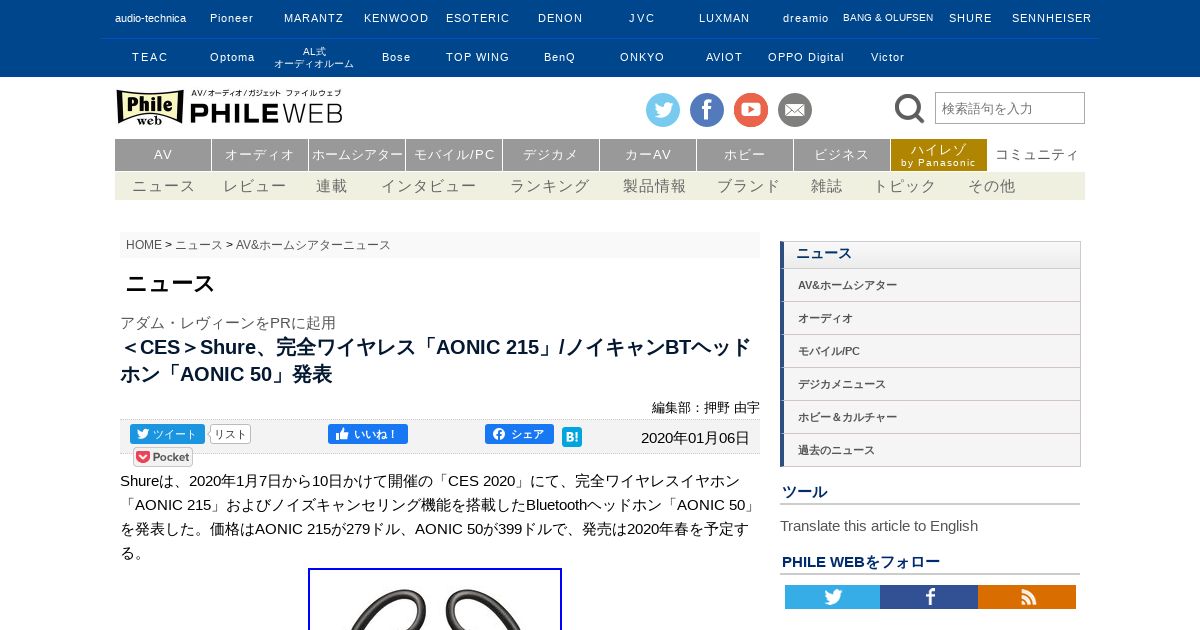Click the Phile Web logo
Viewport: 1200px width, 630px height.
pos(229,107)
